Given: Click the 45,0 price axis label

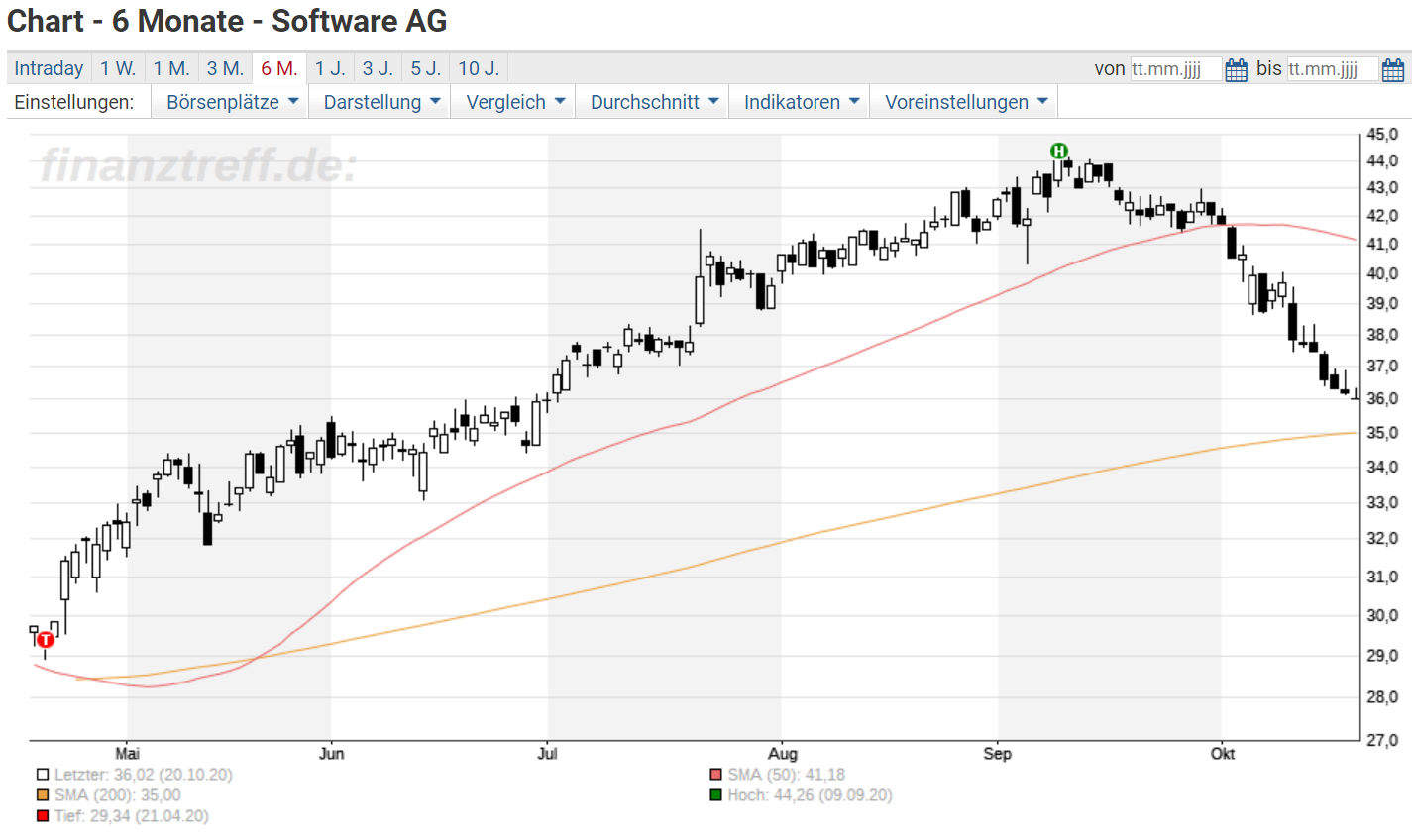Looking at the screenshot, I should 1382,134.
